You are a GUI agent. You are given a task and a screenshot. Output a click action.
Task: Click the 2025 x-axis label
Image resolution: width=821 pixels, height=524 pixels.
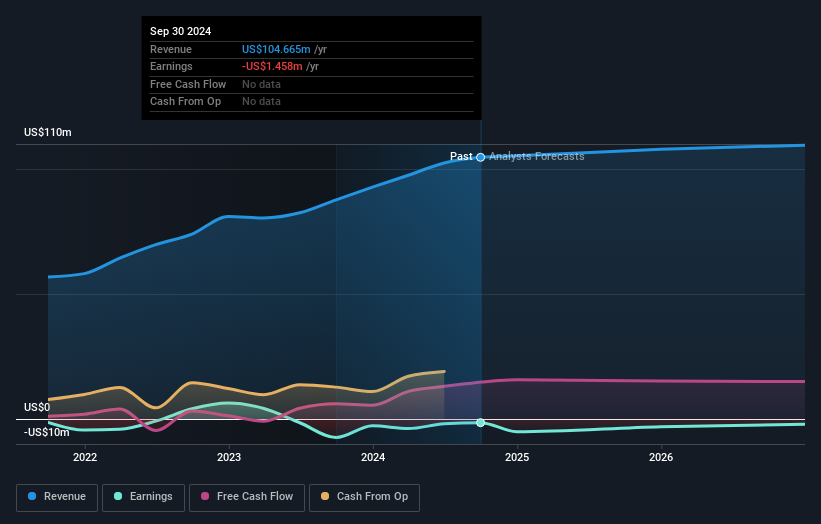[517, 457]
